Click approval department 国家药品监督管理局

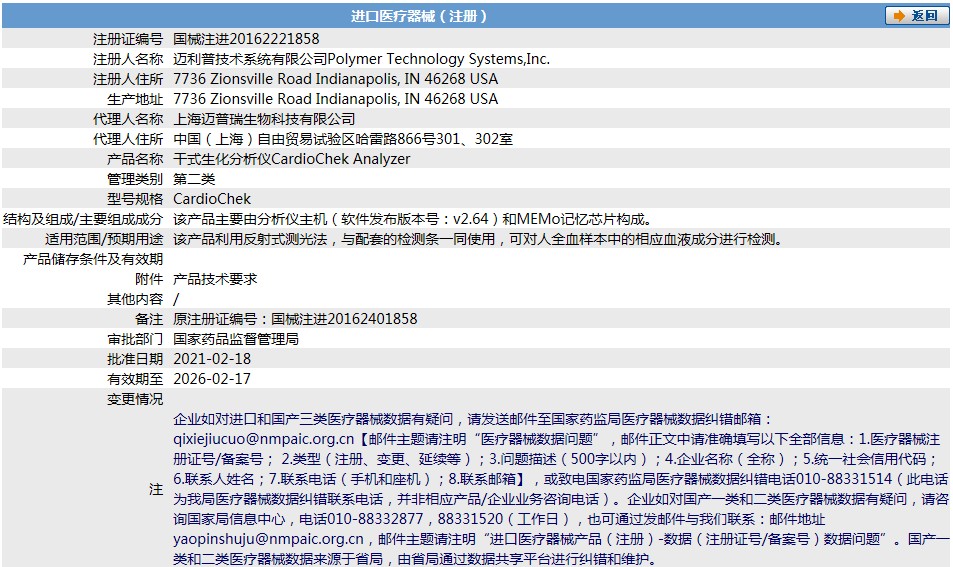pyautogui.click(x=236, y=339)
